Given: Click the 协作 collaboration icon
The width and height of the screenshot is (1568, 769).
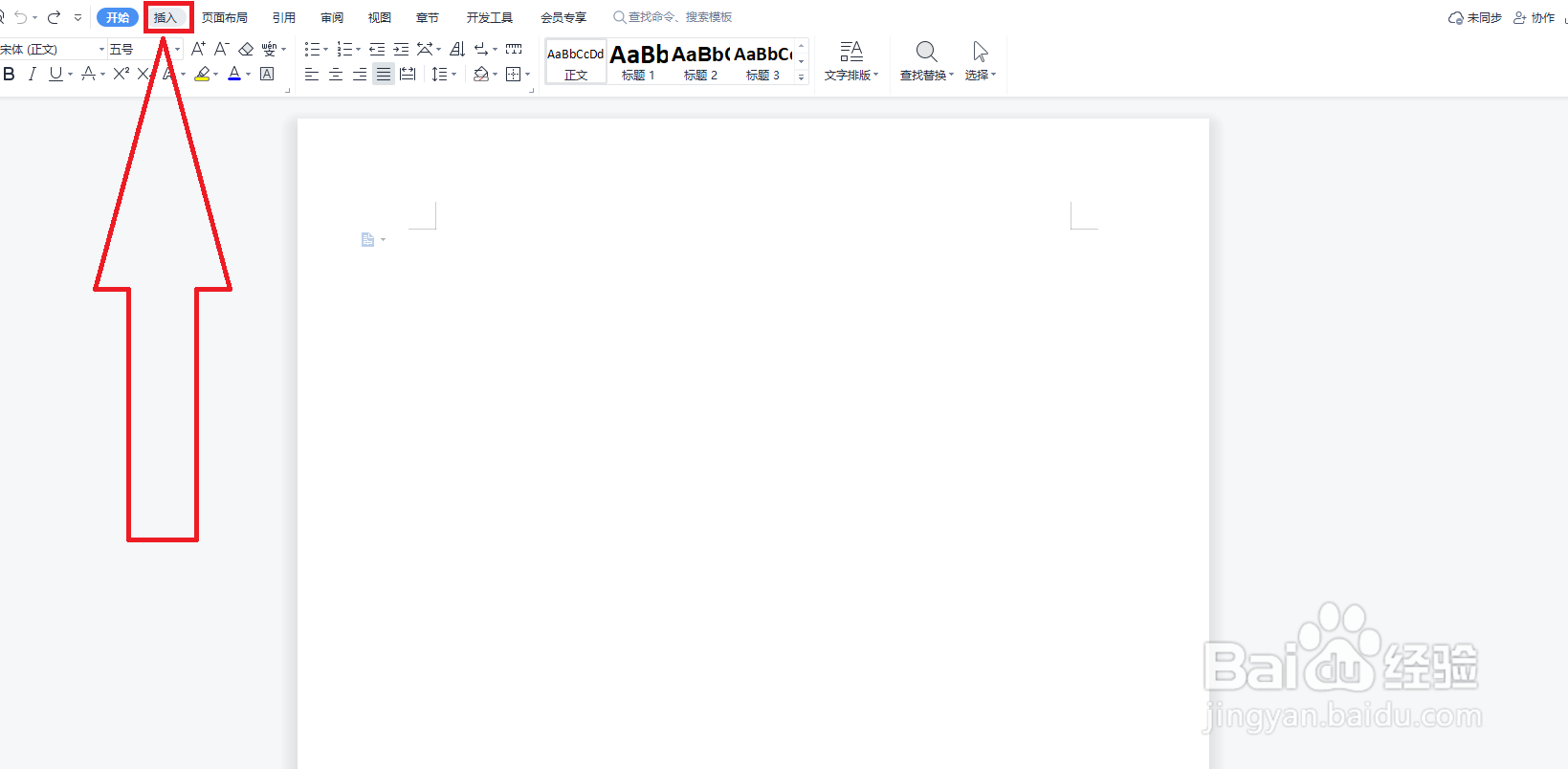Looking at the screenshot, I should pos(1519,17).
